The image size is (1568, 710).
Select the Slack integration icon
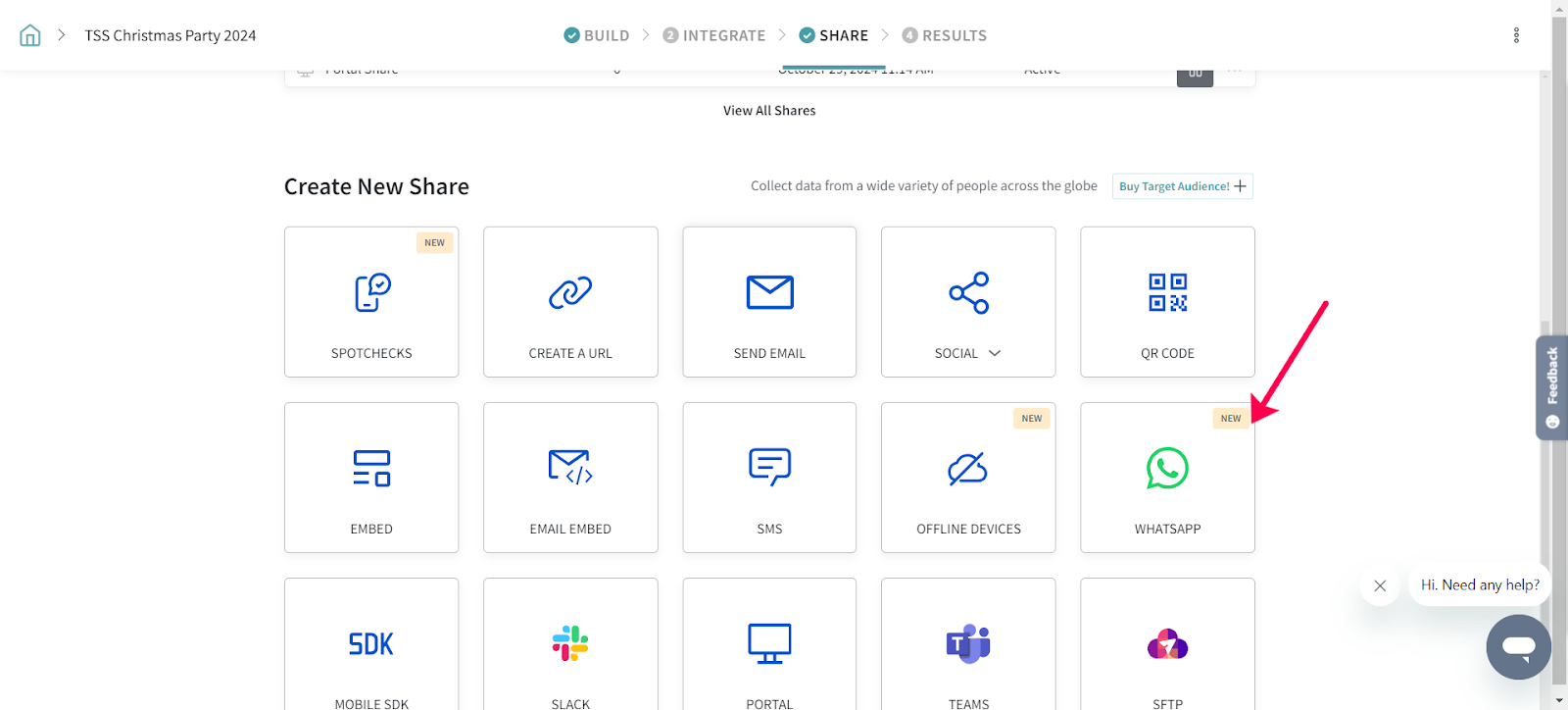(570, 644)
